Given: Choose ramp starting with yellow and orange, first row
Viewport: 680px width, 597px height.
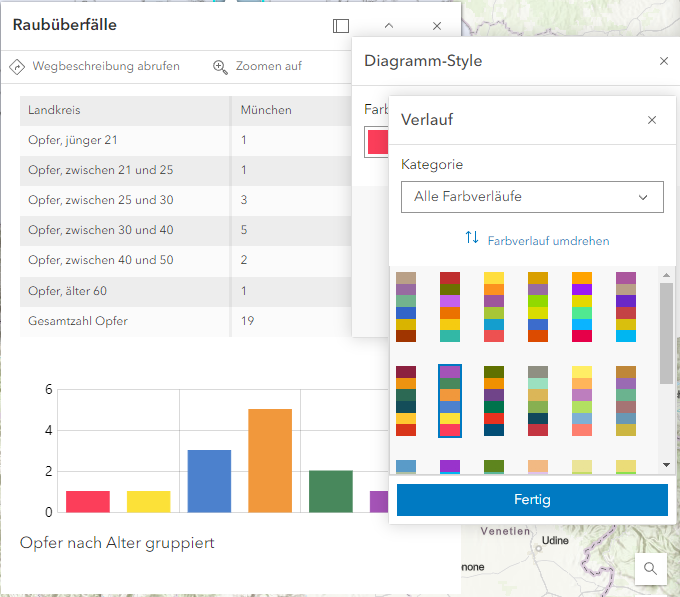Looking at the screenshot, I should [494, 307].
